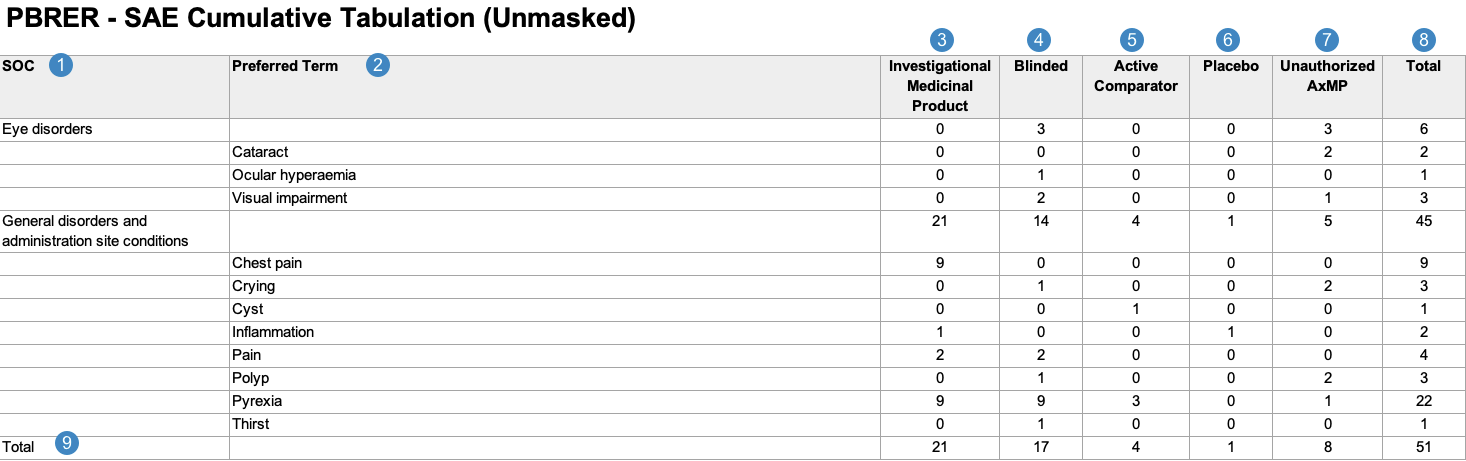1466x461 pixels.
Task: Select General disorders and administration site conditions
Action: tap(95, 230)
